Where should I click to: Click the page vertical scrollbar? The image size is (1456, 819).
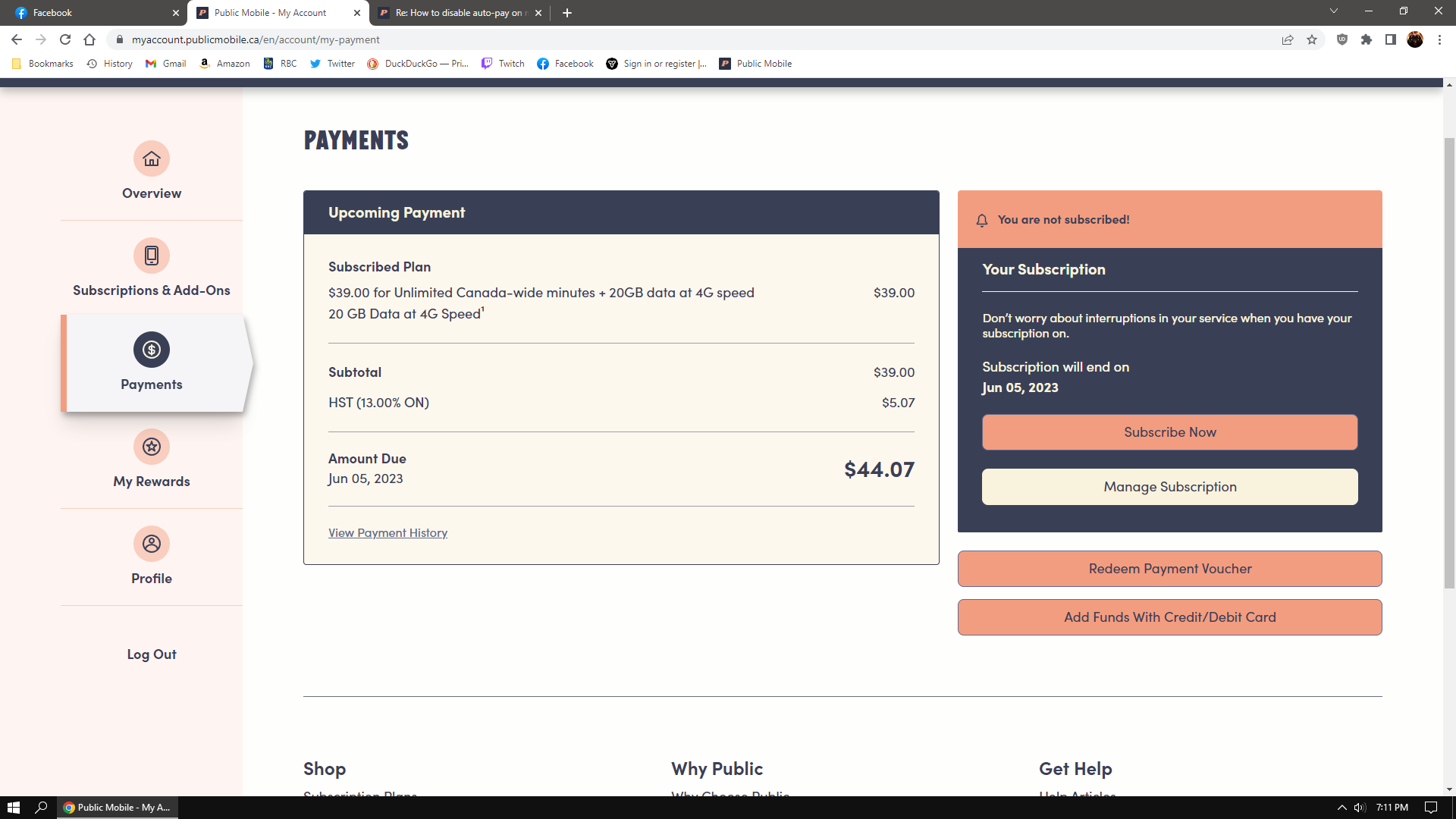pyautogui.click(x=1449, y=364)
